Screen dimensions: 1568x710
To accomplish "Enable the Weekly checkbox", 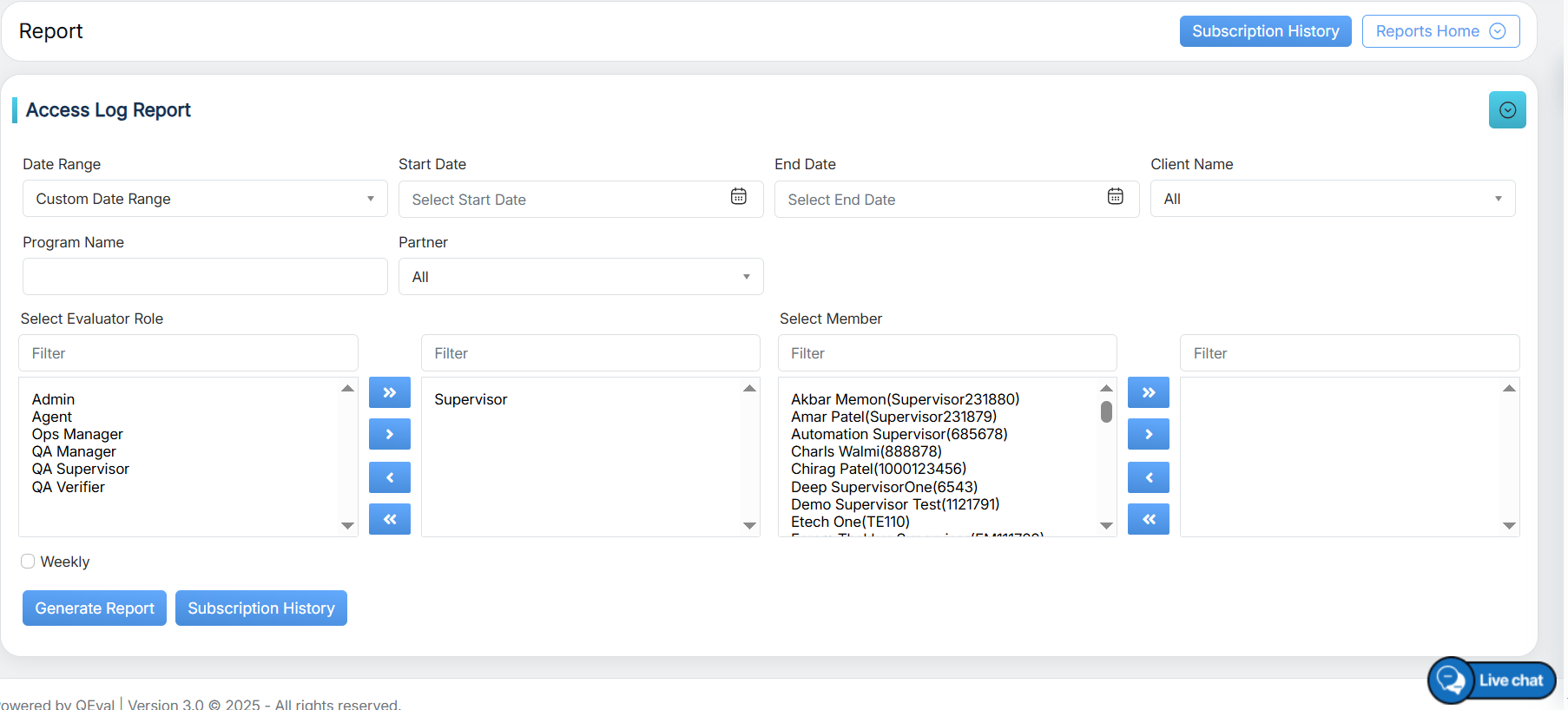I will coord(29,562).
